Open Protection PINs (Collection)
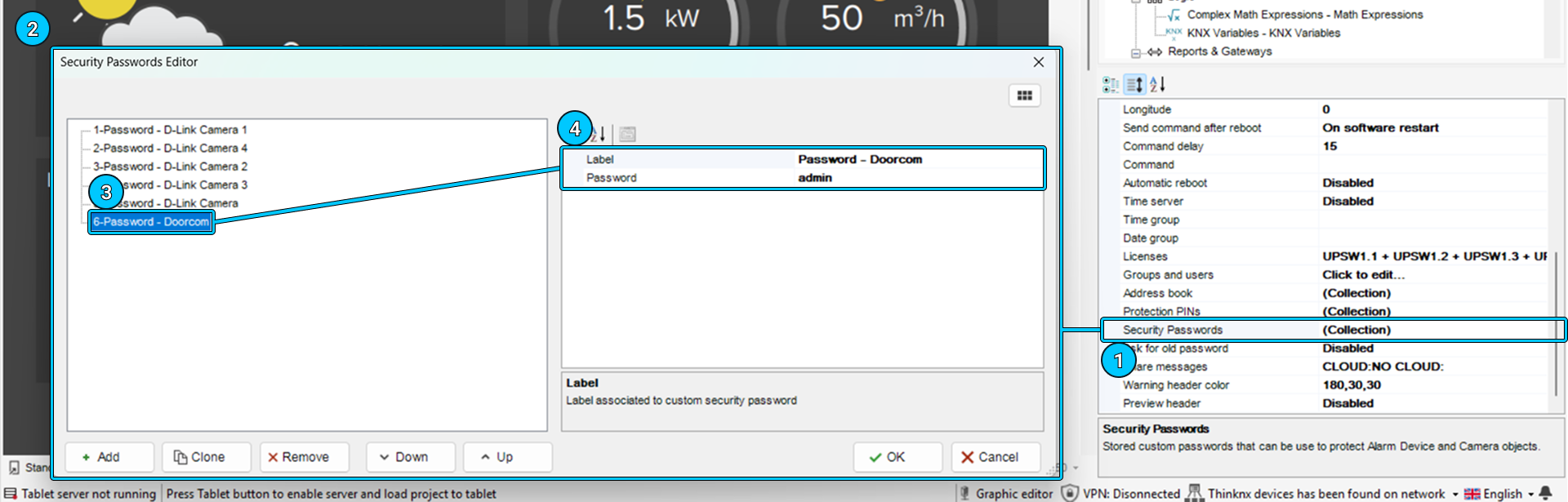The height and width of the screenshot is (502, 1568). pyautogui.click(x=1356, y=312)
